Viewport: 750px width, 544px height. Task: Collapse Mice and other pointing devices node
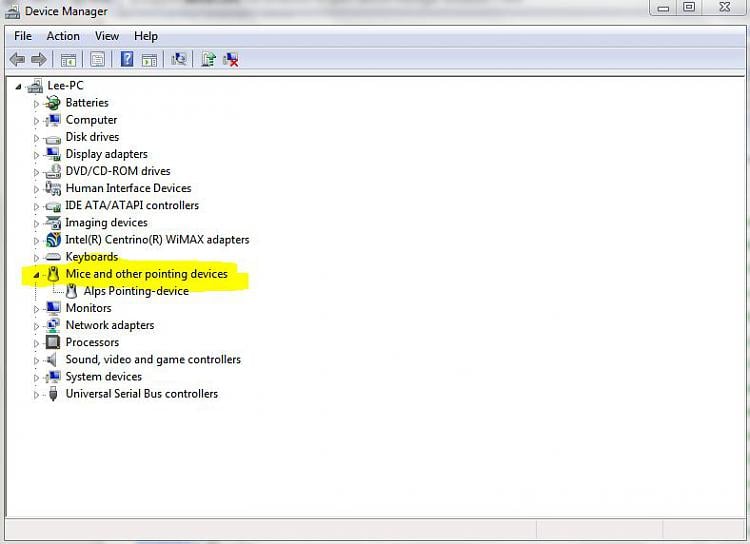tap(36, 275)
